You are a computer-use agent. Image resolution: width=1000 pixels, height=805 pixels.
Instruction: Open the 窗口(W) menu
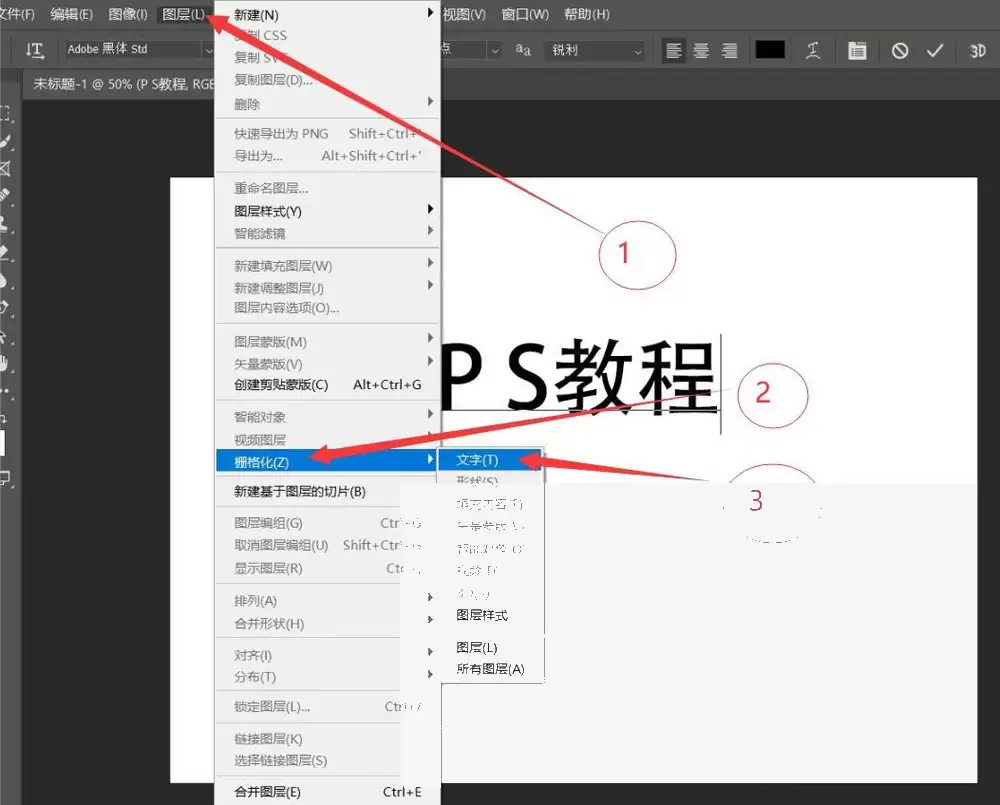pyautogui.click(x=524, y=14)
